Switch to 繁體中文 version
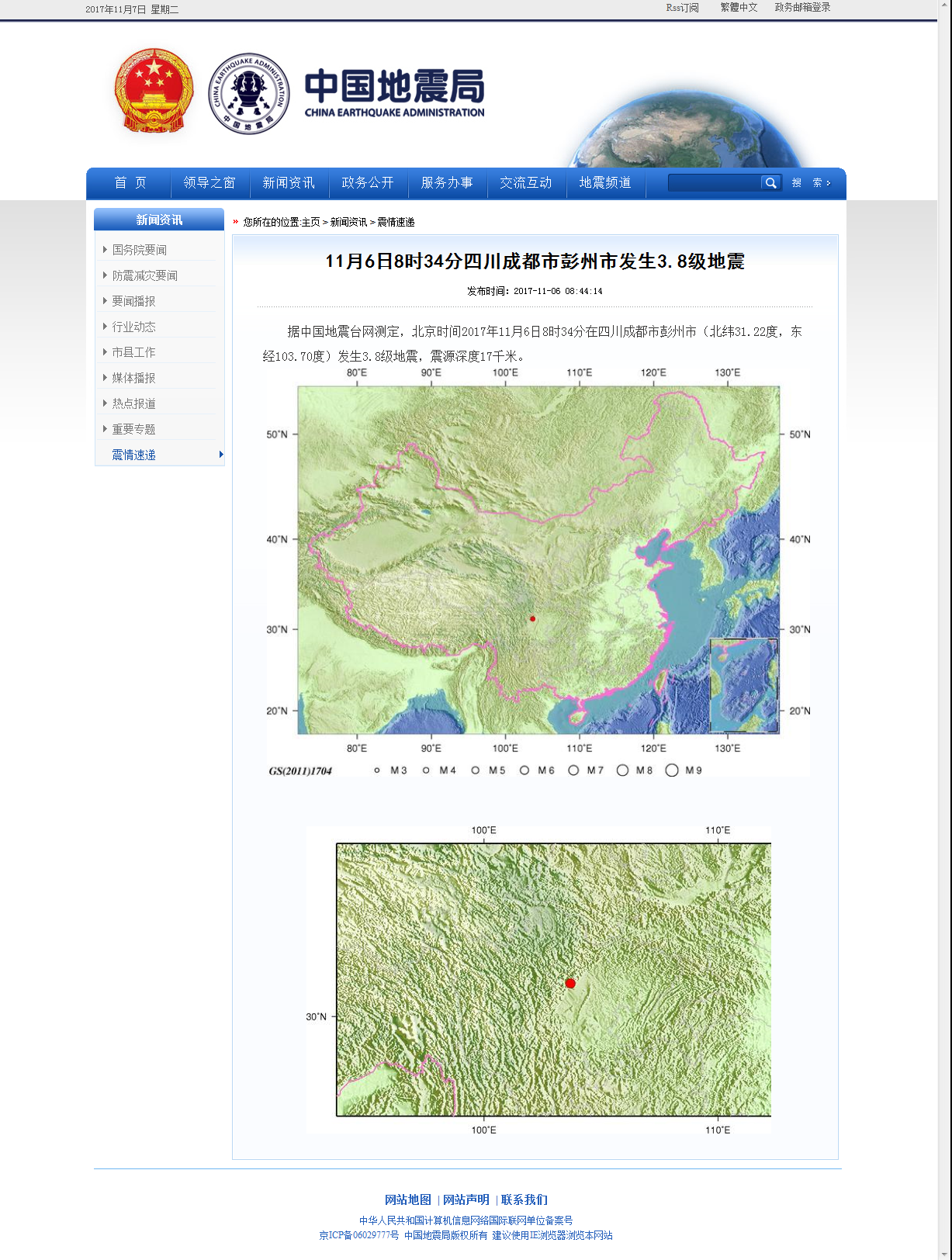 tap(739, 8)
